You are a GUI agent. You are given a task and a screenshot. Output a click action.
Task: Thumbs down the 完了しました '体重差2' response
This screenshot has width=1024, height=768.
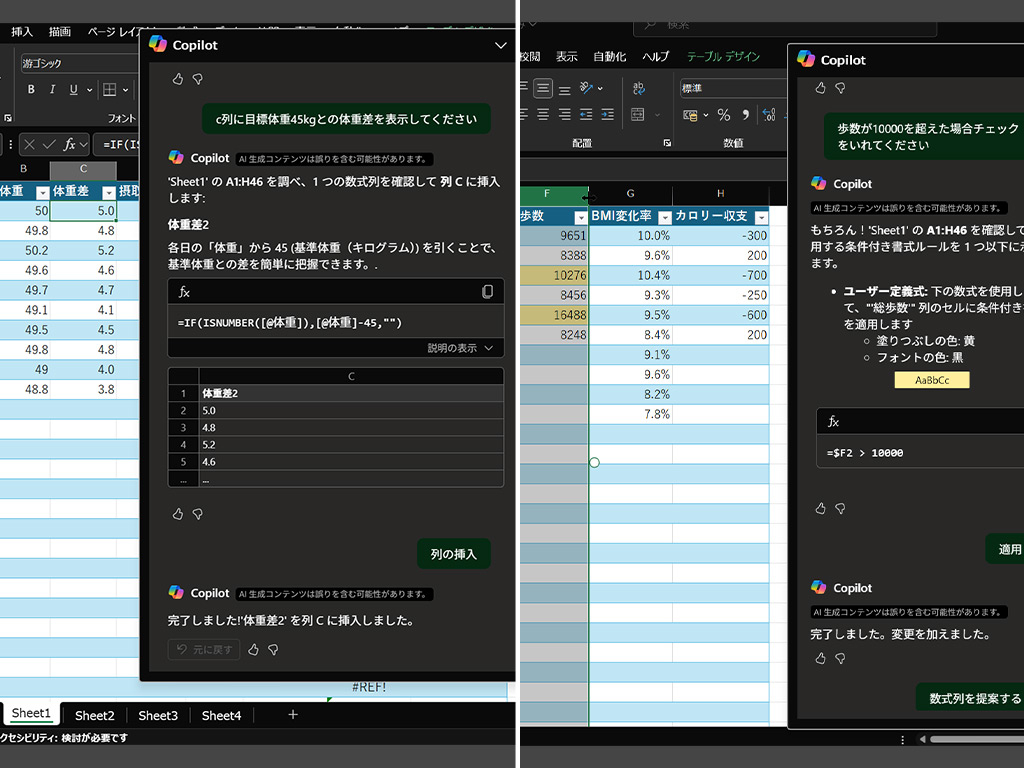(x=274, y=649)
